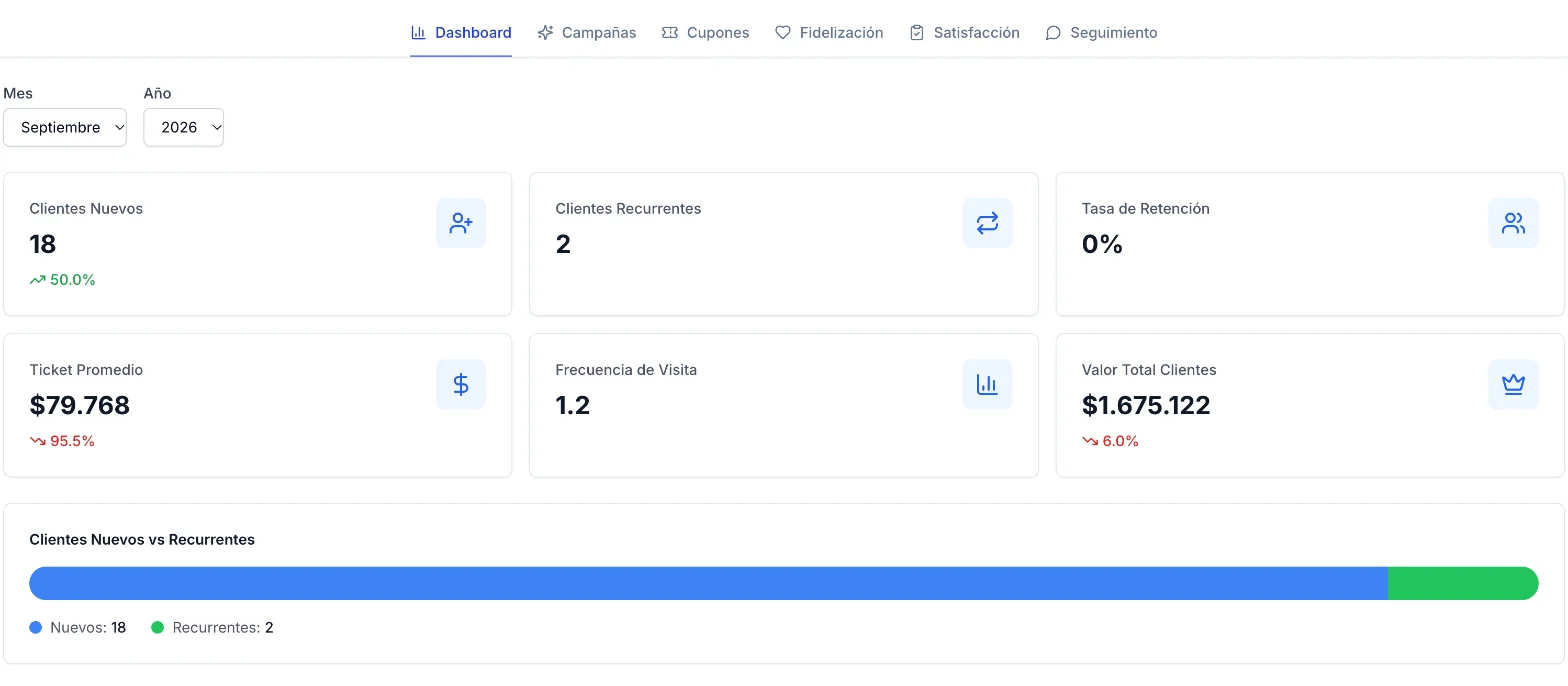Click the $79.768 ticket value

pyautogui.click(x=80, y=405)
